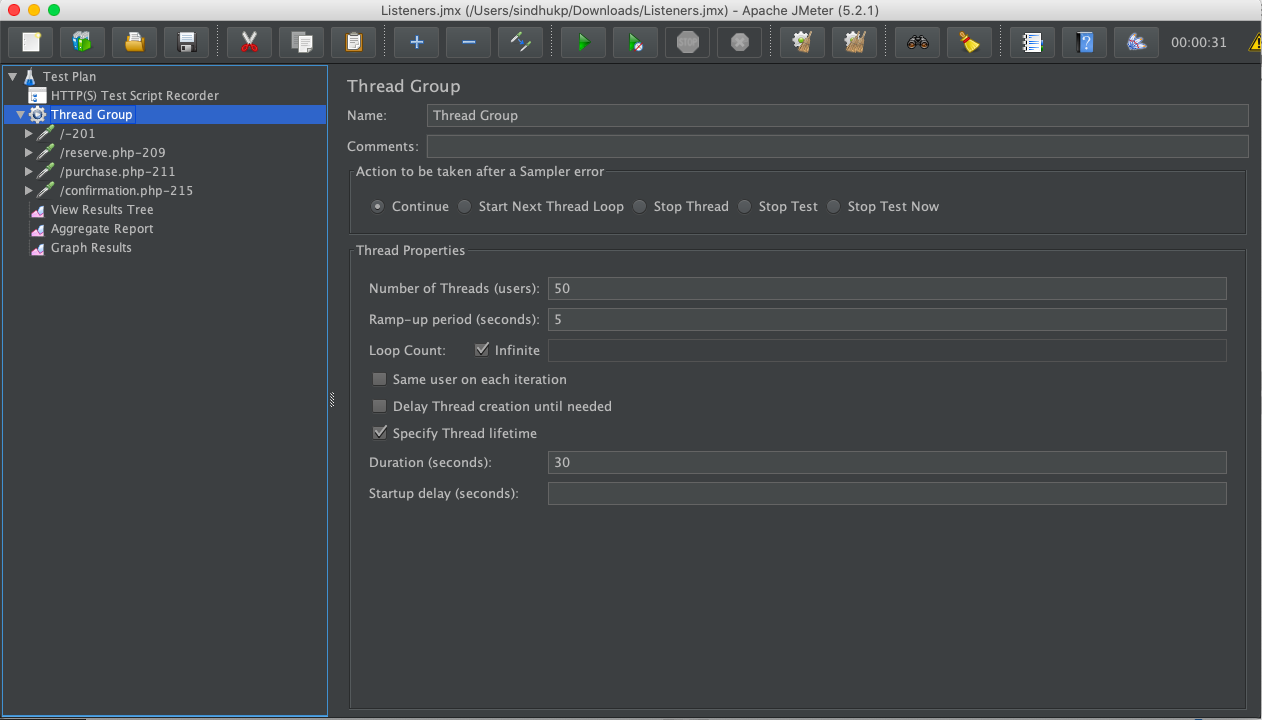Click Start no pauses icon

pyautogui.click(x=636, y=43)
